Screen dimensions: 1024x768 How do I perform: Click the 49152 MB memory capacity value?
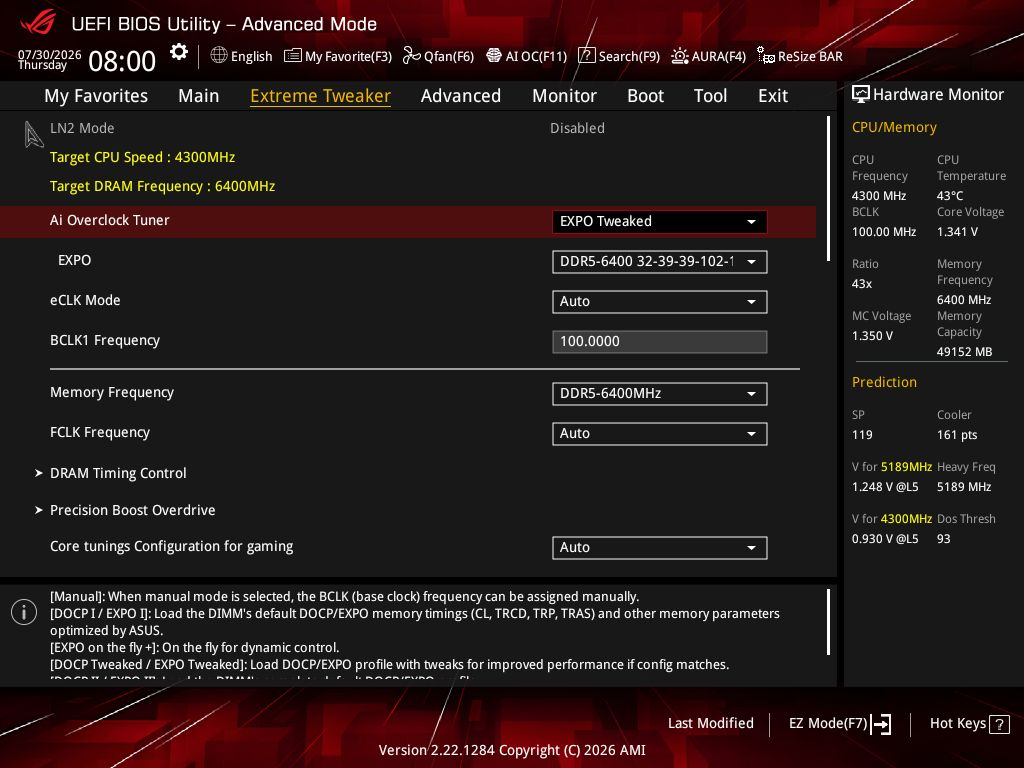tap(965, 351)
